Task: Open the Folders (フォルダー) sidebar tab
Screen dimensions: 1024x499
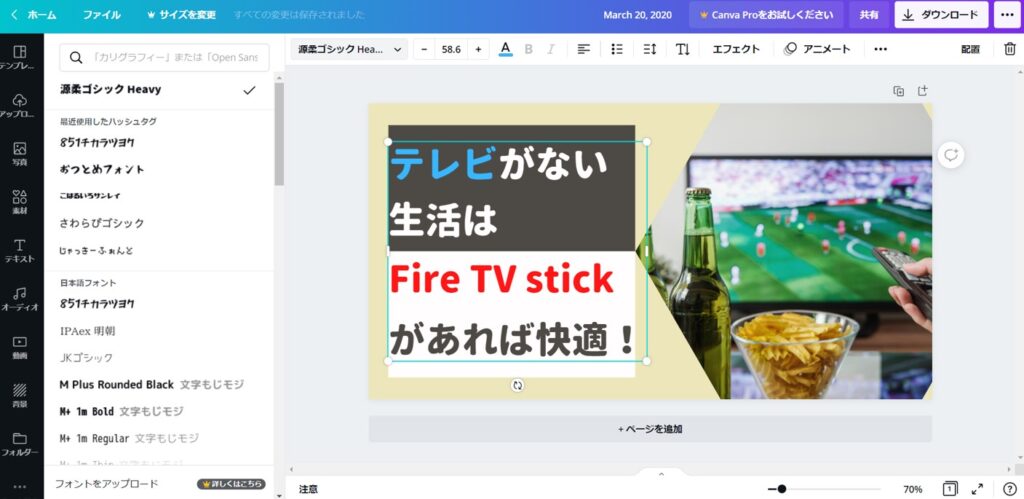Action: coord(20,443)
